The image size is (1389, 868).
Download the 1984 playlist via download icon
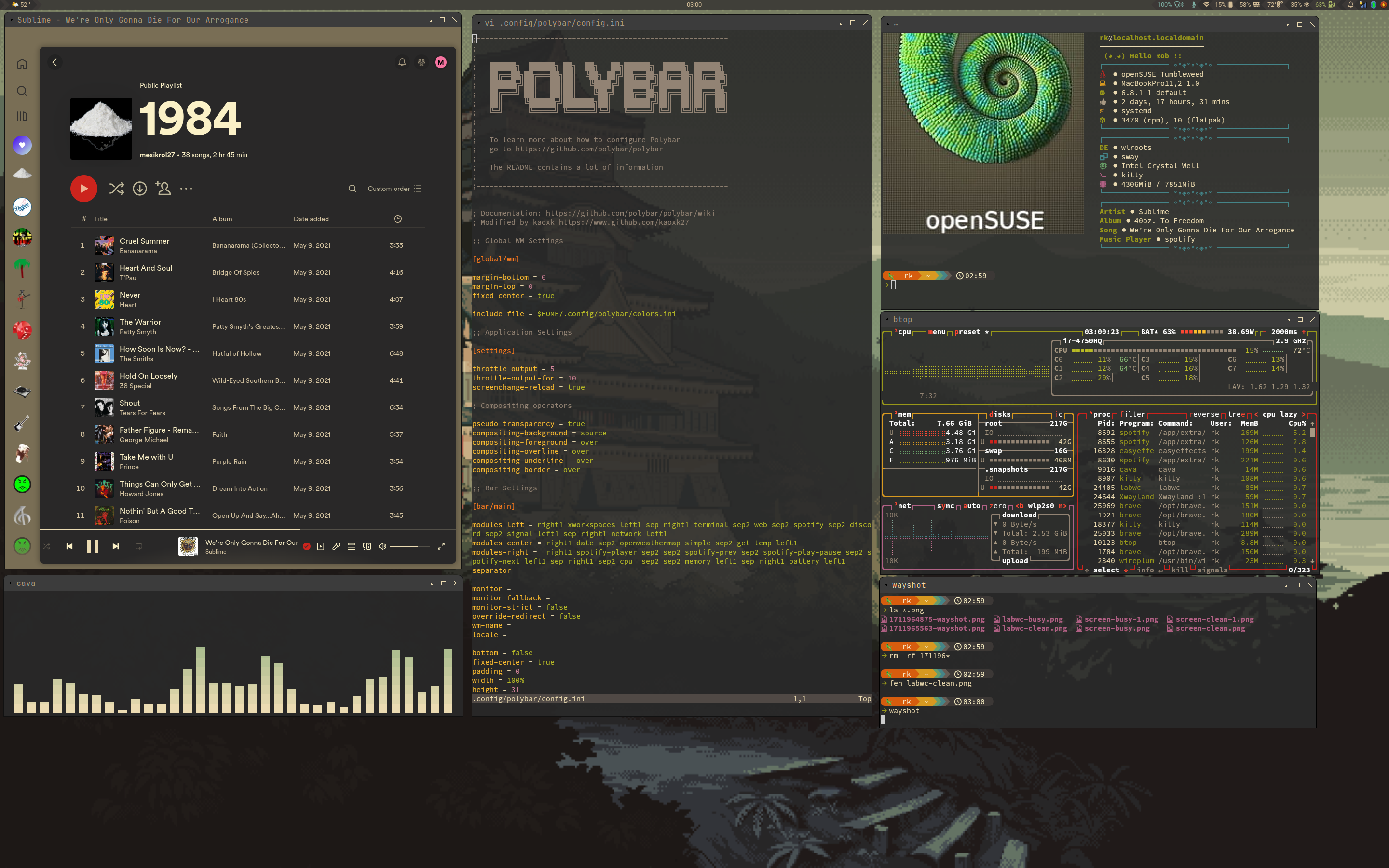coord(140,188)
